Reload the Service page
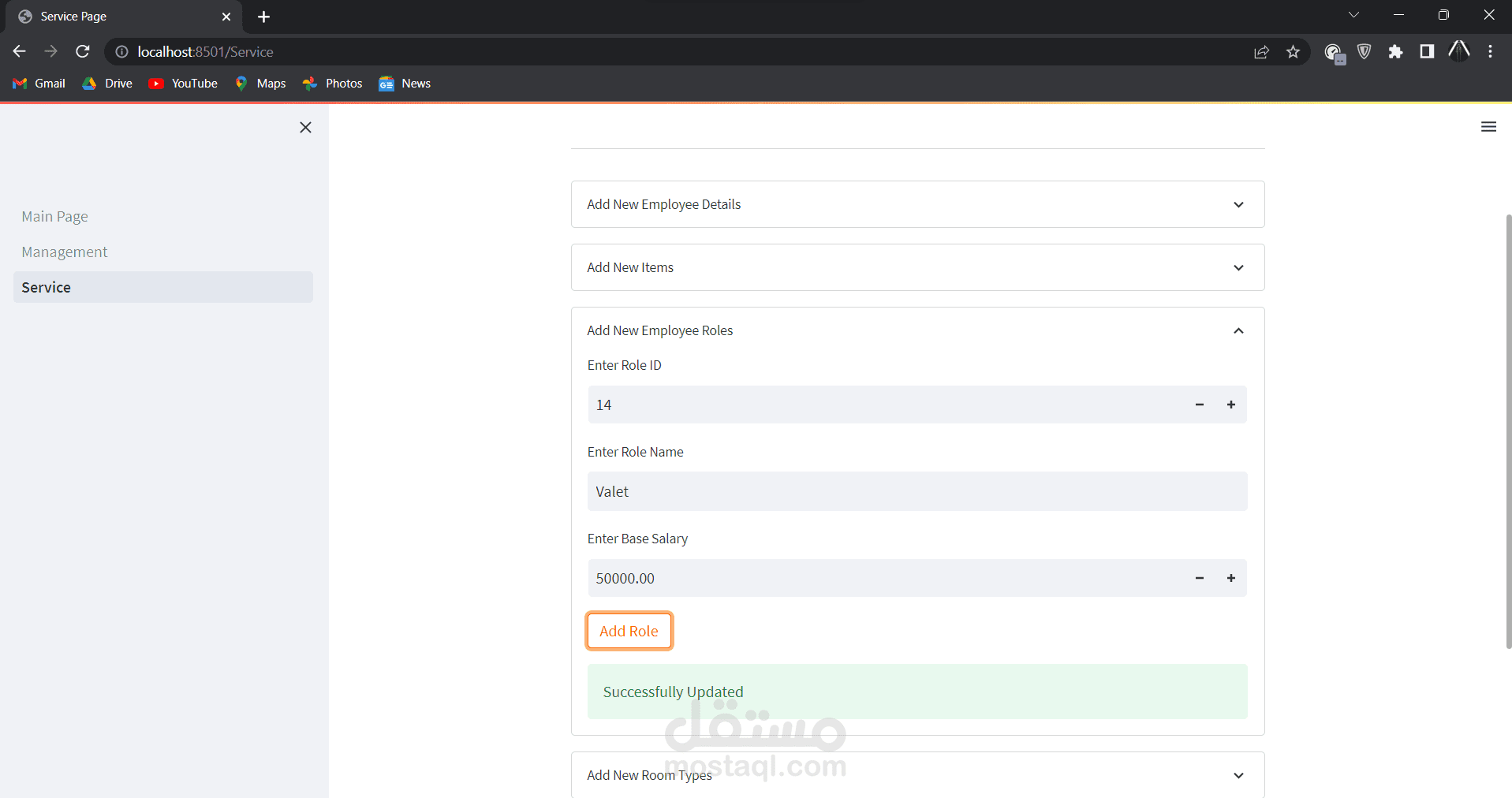This screenshot has height=798, width=1512. tap(83, 51)
